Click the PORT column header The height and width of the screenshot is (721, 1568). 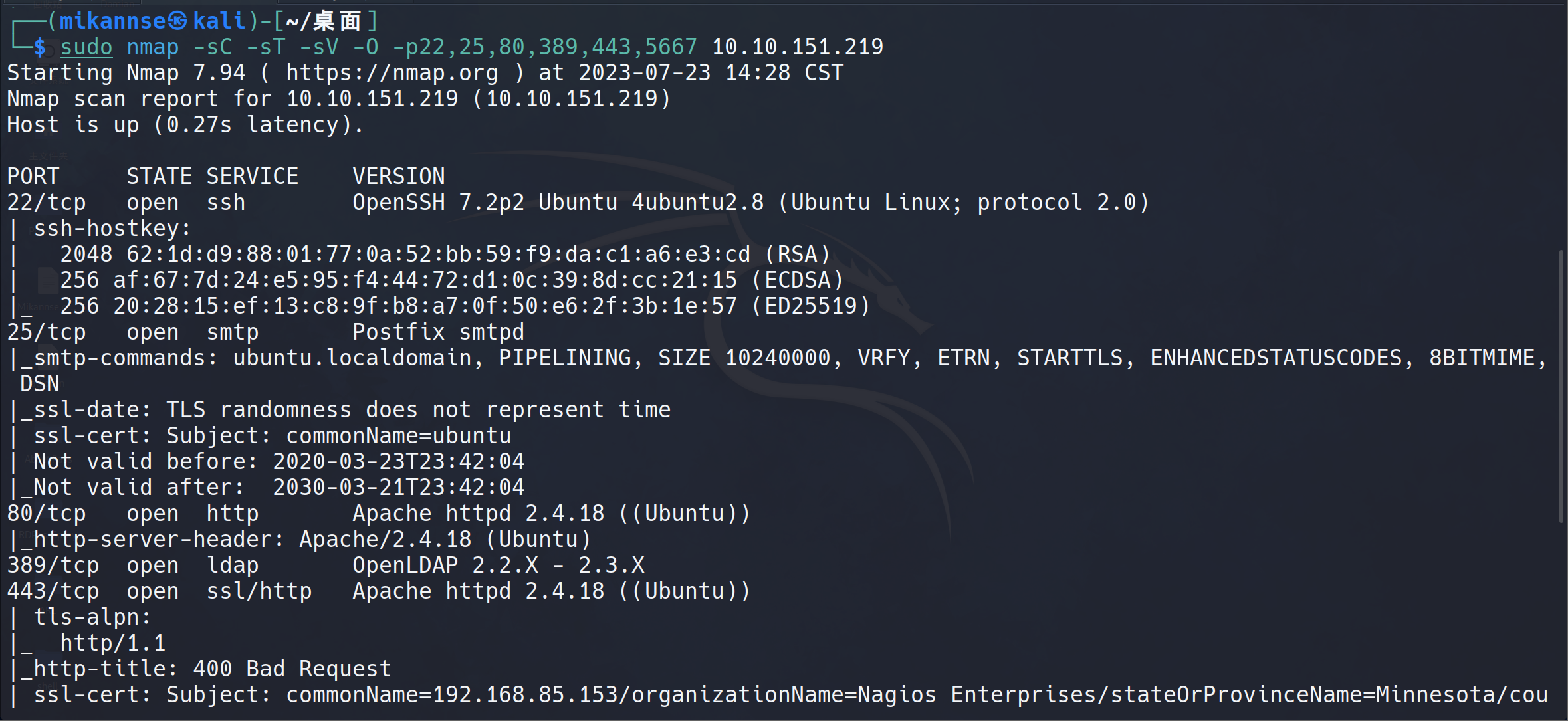tap(33, 177)
